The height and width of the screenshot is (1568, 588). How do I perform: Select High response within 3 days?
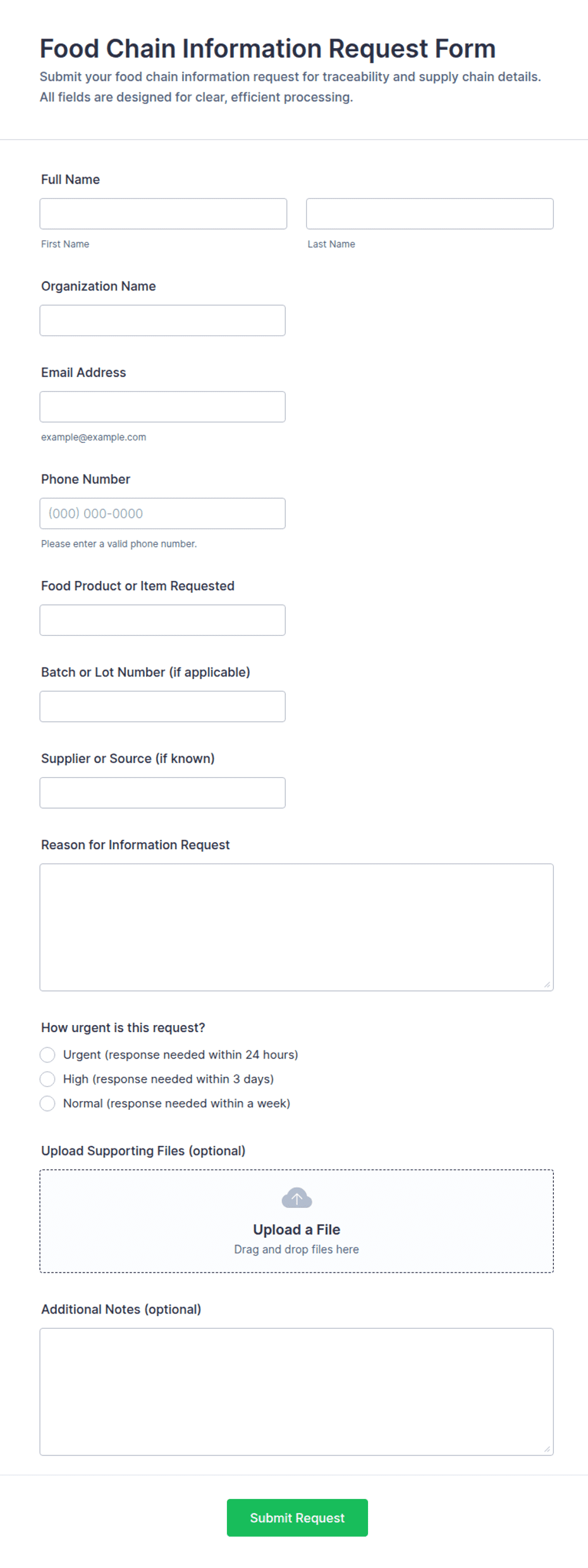pos(47,1079)
